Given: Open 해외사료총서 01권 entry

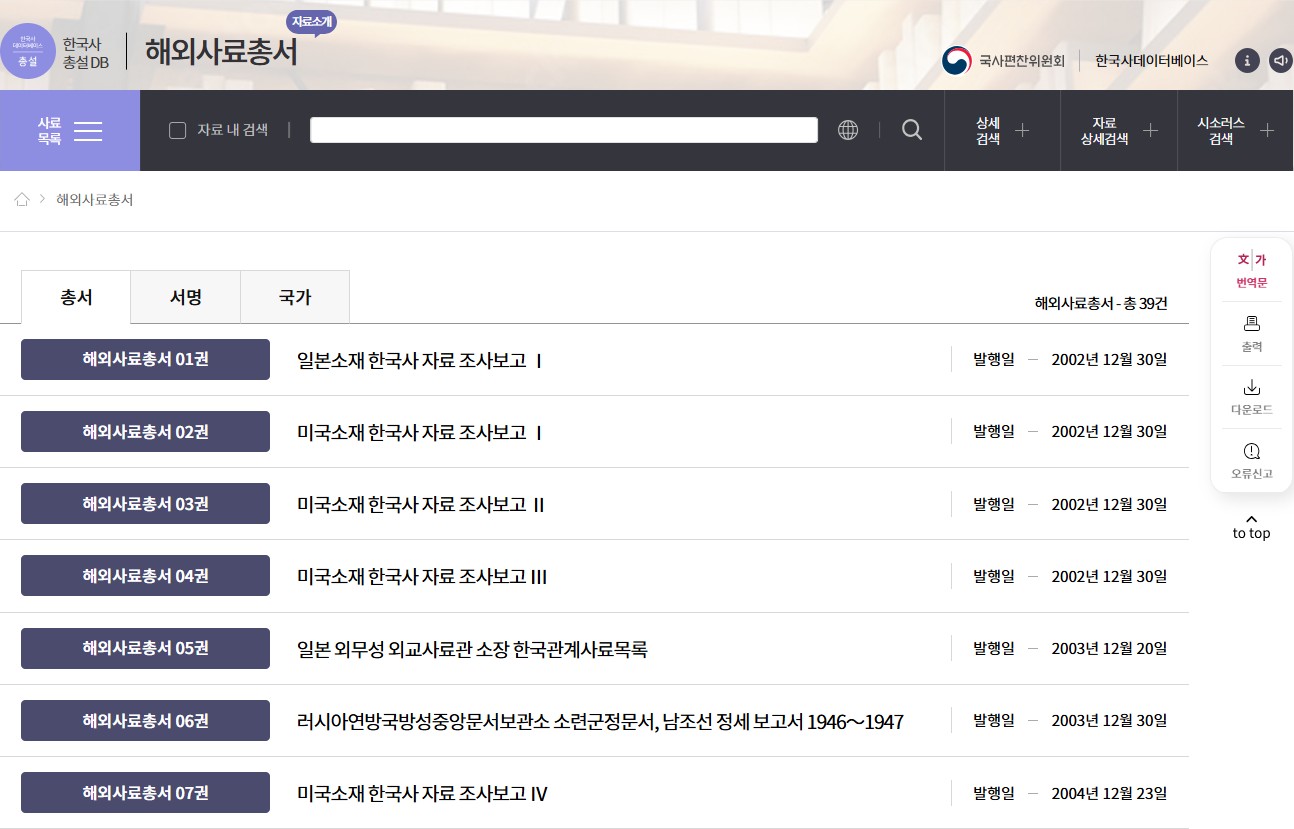Looking at the screenshot, I should (145, 360).
